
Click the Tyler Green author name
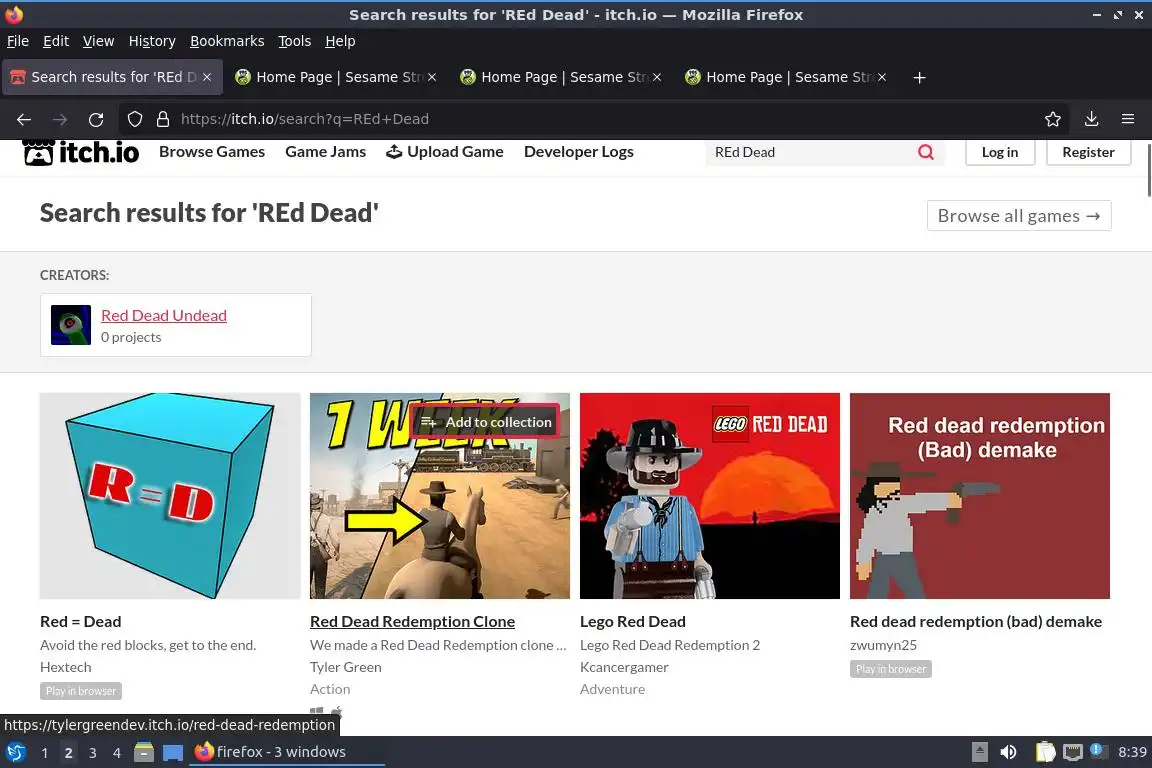point(346,667)
